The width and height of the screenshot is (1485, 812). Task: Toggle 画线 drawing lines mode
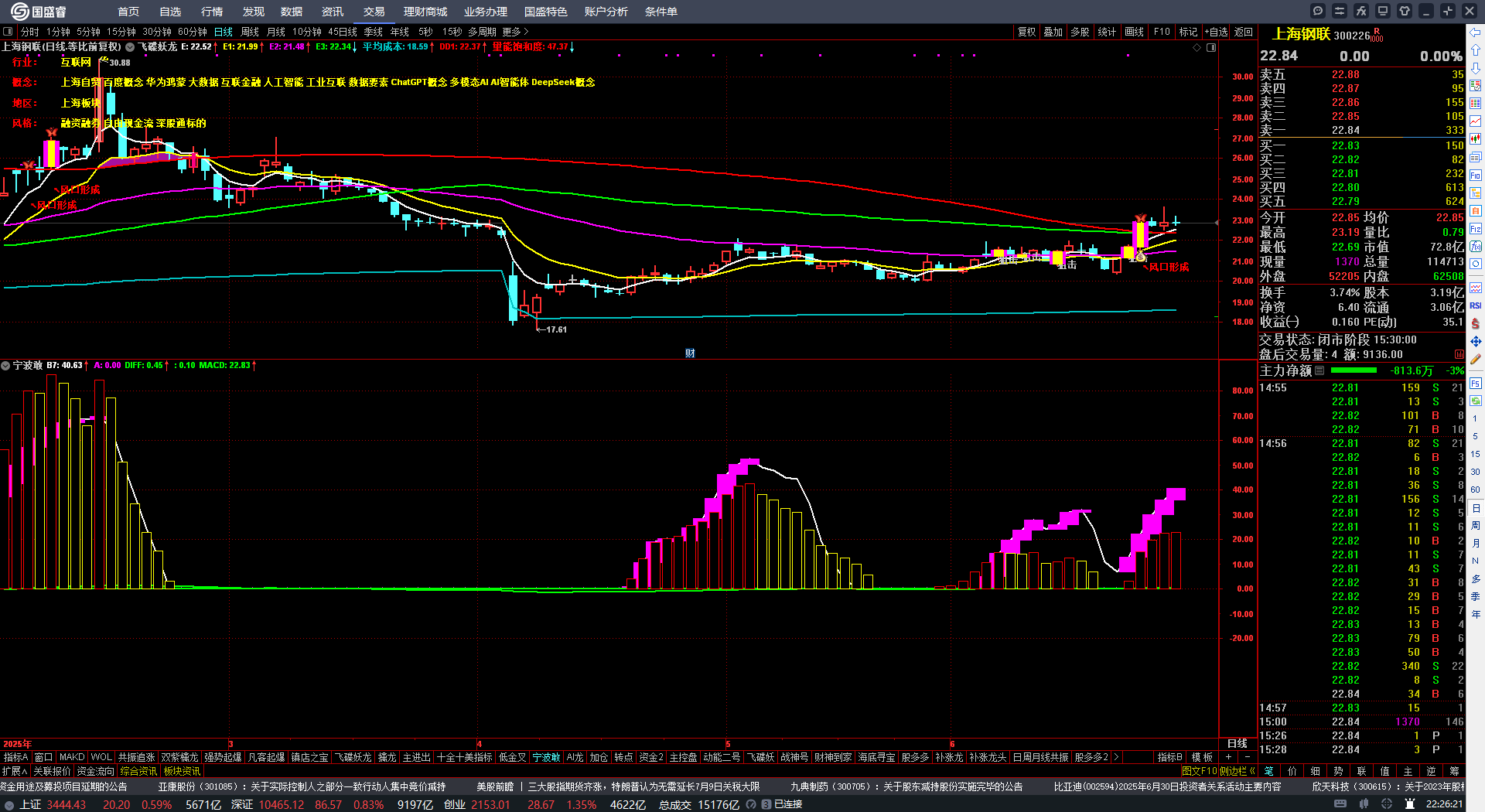[x=1134, y=32]
